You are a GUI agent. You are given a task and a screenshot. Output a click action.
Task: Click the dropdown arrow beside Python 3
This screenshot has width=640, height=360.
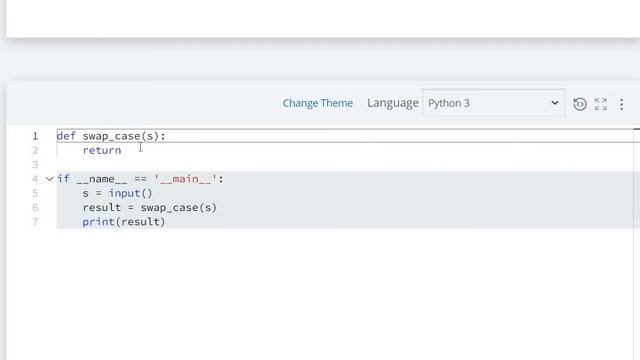pos(555,103)
